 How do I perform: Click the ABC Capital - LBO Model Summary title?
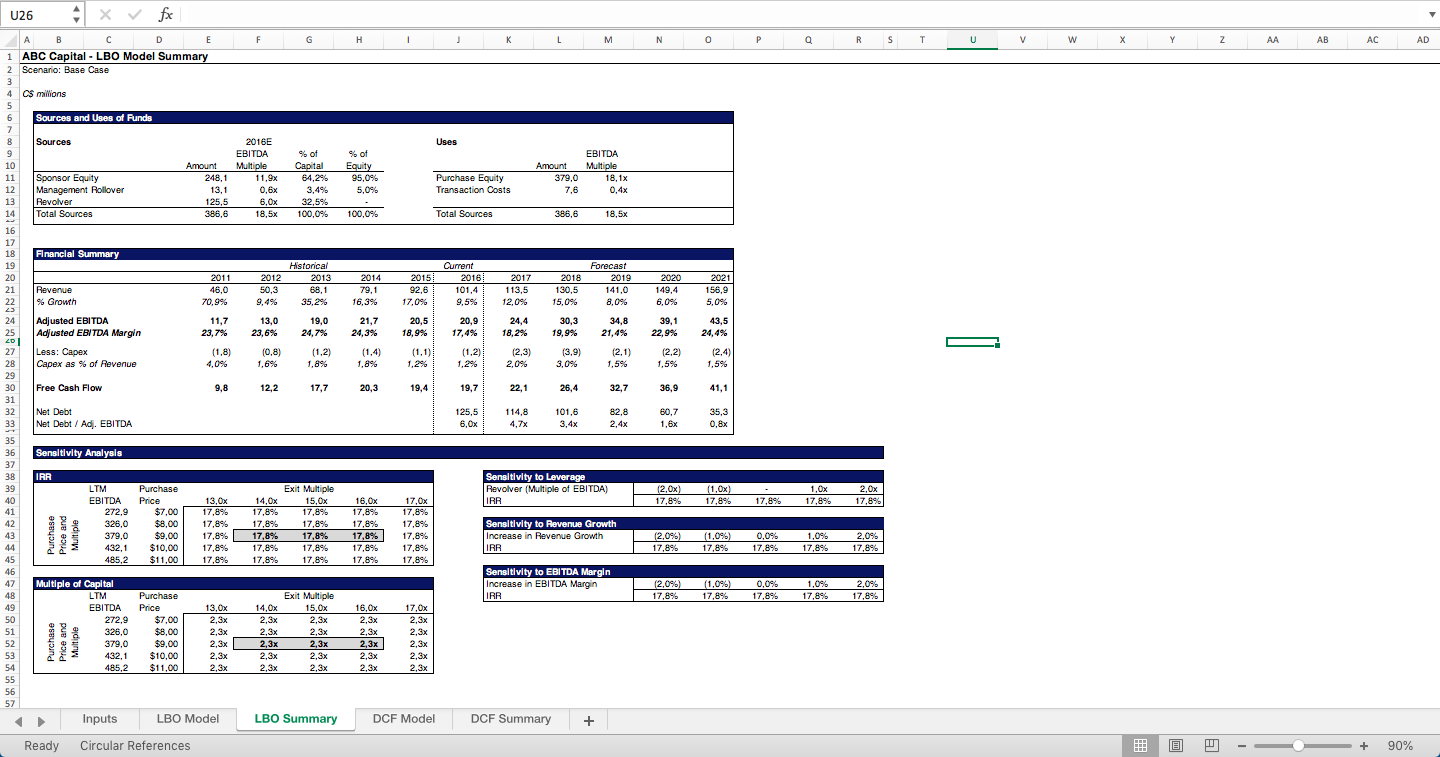coord(115,56)
